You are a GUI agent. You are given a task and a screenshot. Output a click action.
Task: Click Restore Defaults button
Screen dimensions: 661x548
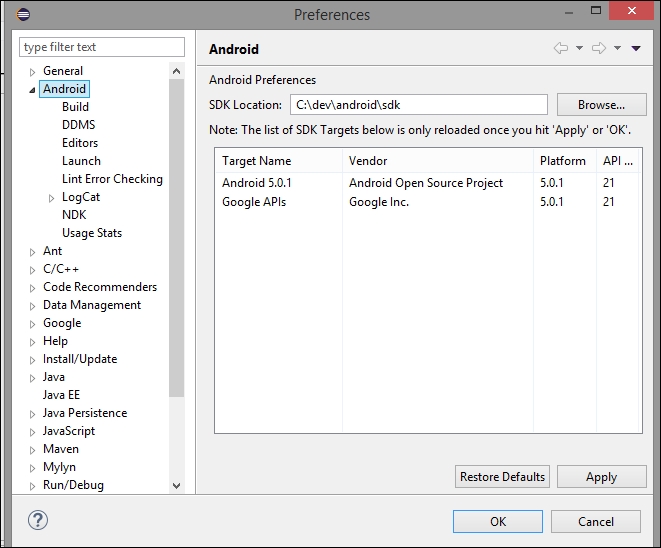pos(502,477)
